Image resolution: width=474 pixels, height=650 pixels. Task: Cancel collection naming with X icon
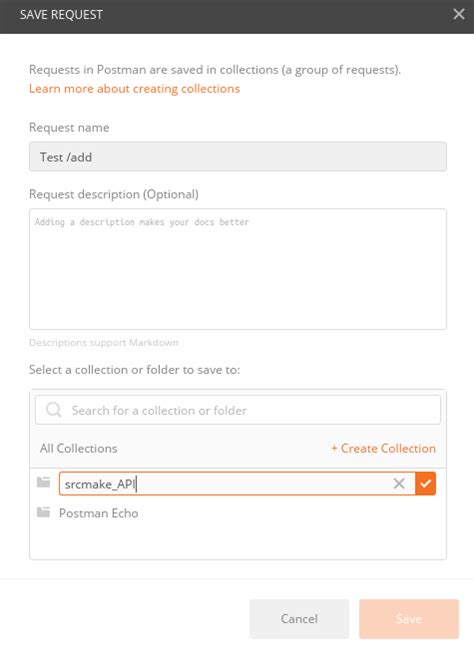(399, 483)
